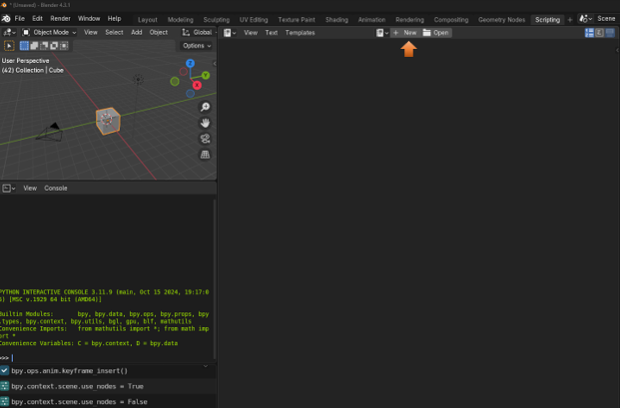This screenshot has height=408, width=620.
Task: Click the blue Z axis gizmo ball
Action: pos(191,65)
